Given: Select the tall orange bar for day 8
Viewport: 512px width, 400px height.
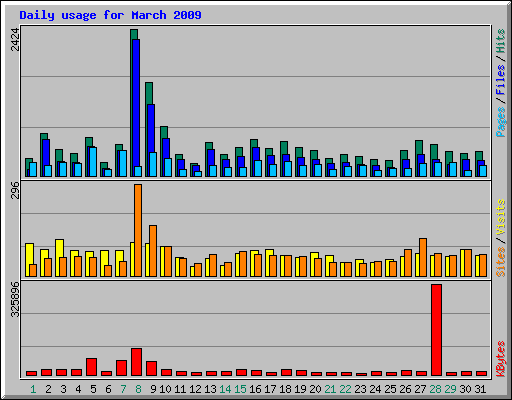Looking at the screenshot, I should pos(138,230).
